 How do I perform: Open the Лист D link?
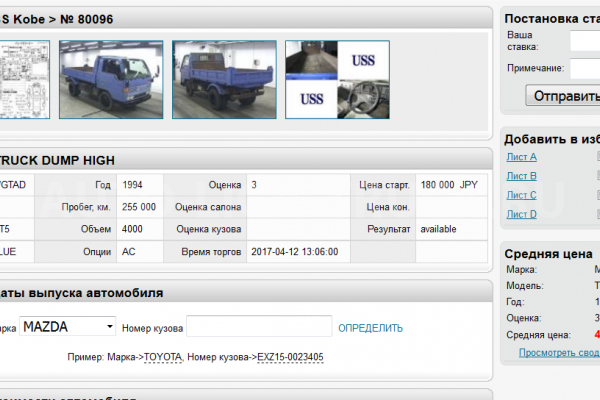point(522,214)
